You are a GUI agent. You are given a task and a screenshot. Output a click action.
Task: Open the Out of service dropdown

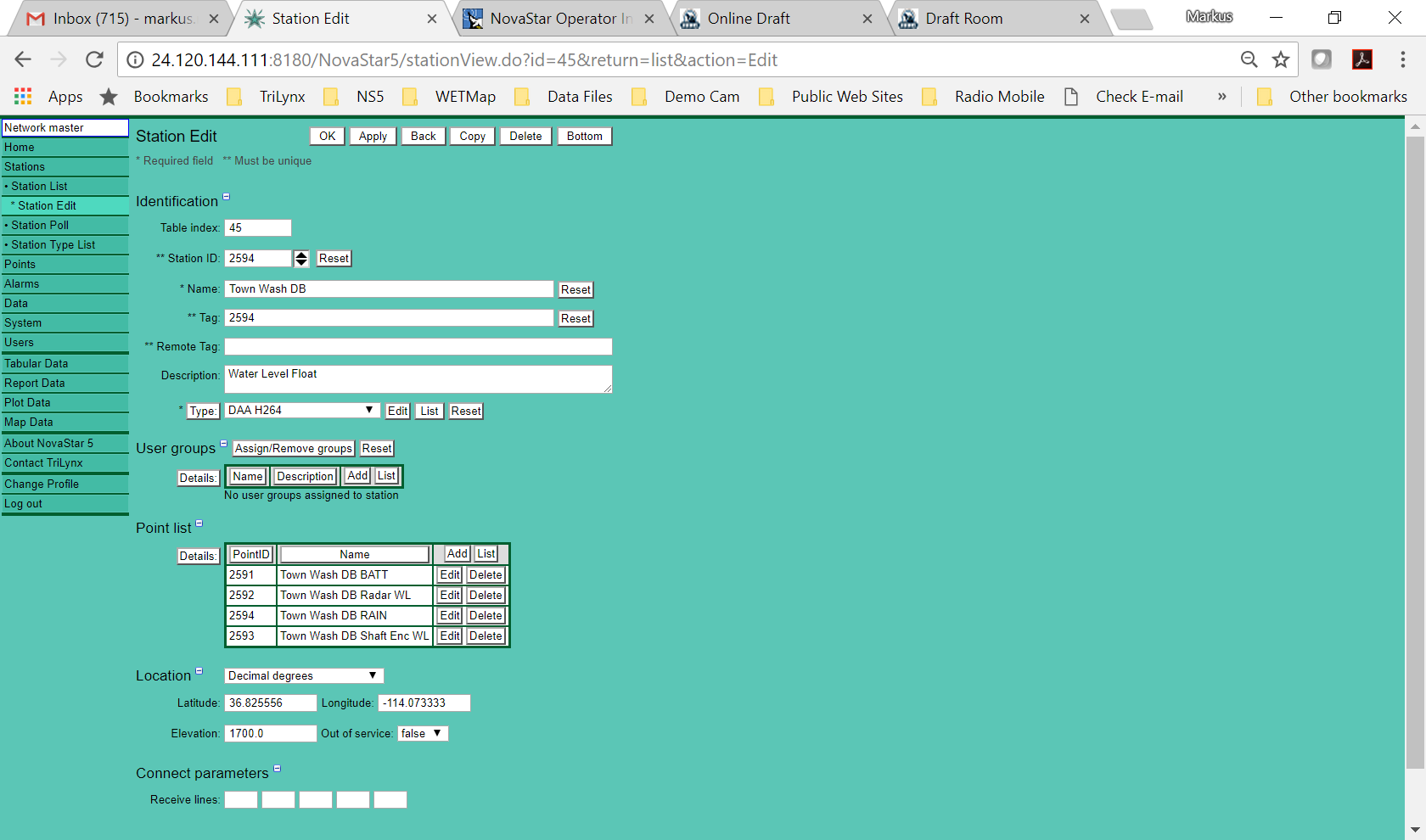[422, 734]
